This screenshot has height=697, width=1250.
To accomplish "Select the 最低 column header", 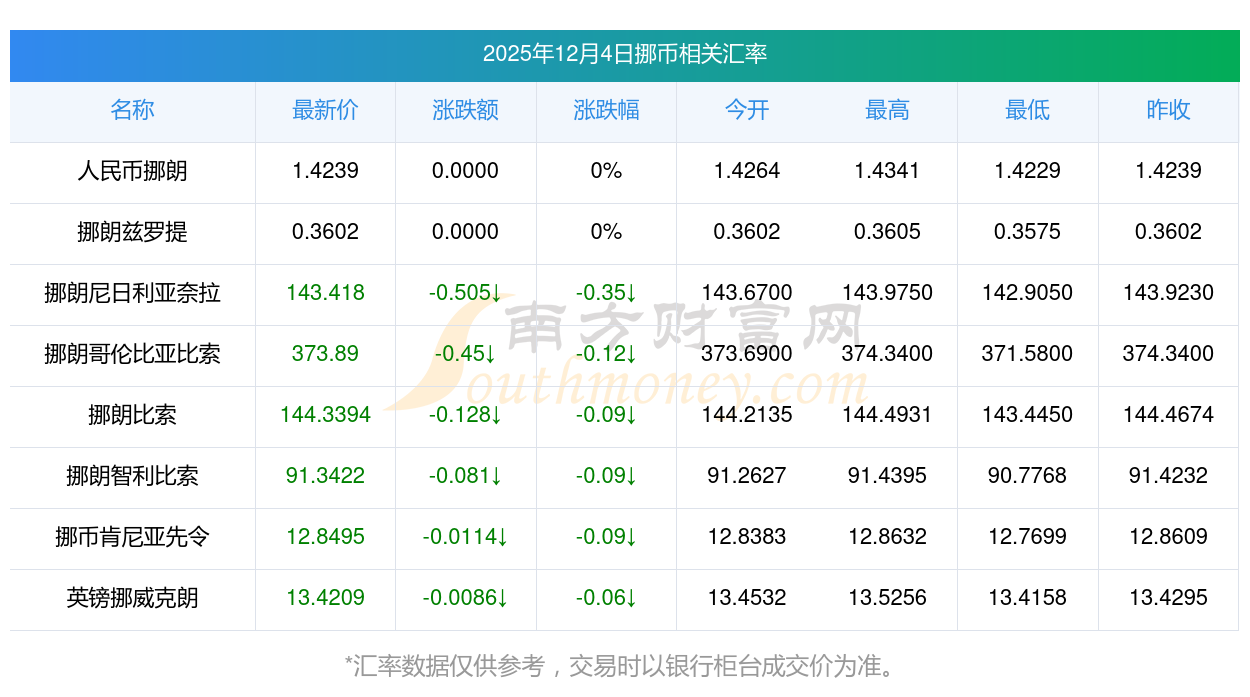I will coord(1028,110).
